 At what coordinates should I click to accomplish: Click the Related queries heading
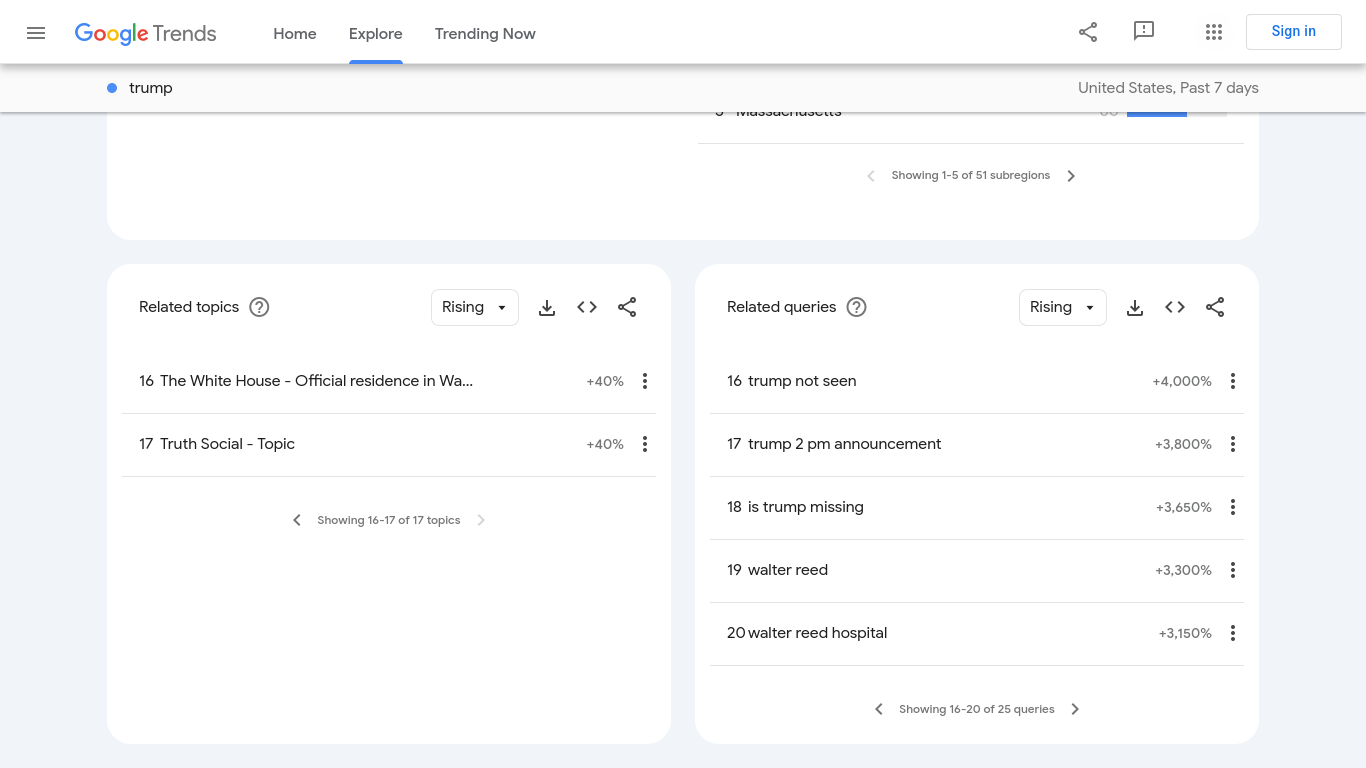coord(781,307)
